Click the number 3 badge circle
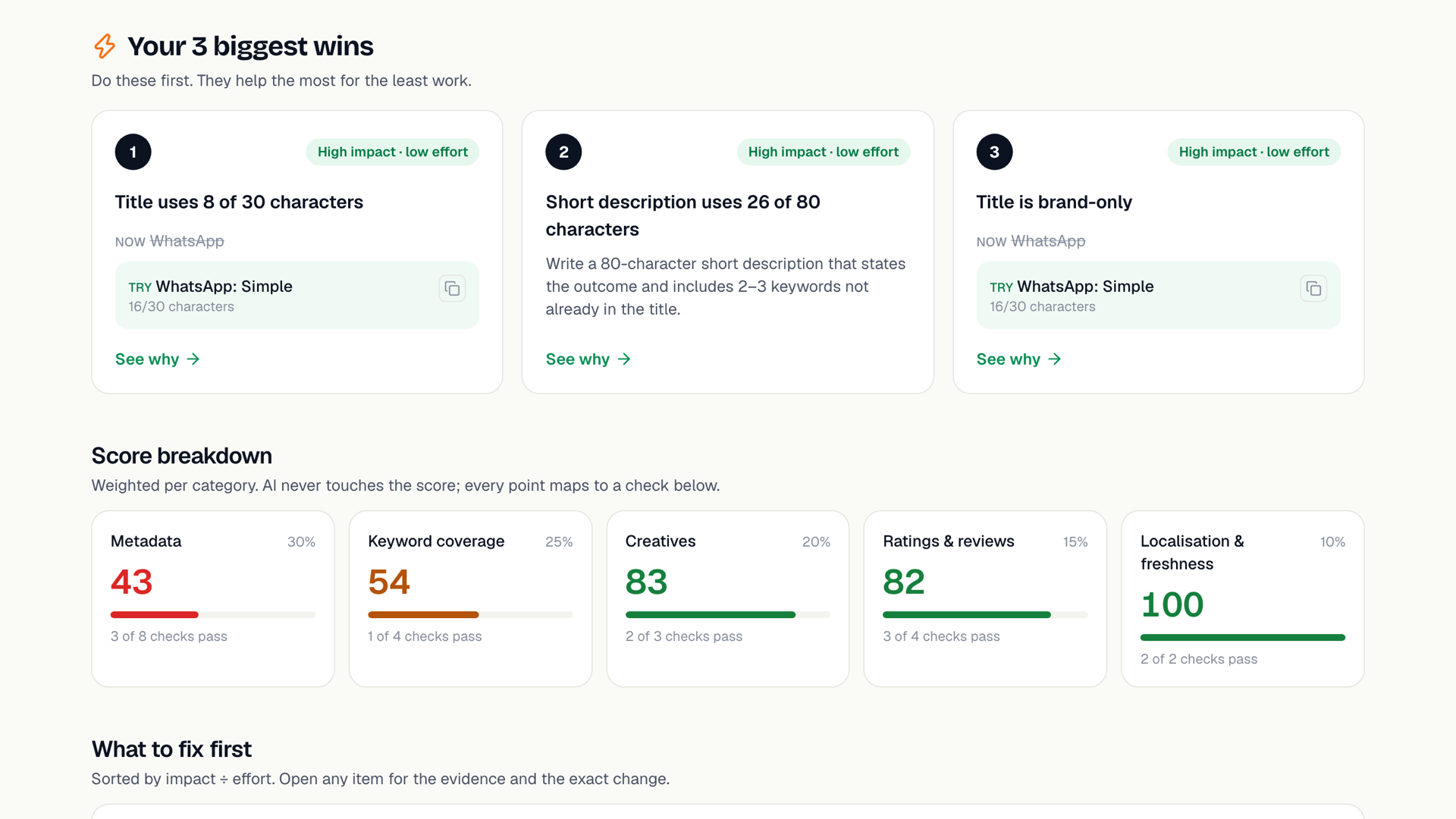Image resolution: width=1456 pixels, height=819 pixels. [x=994, y=152]
